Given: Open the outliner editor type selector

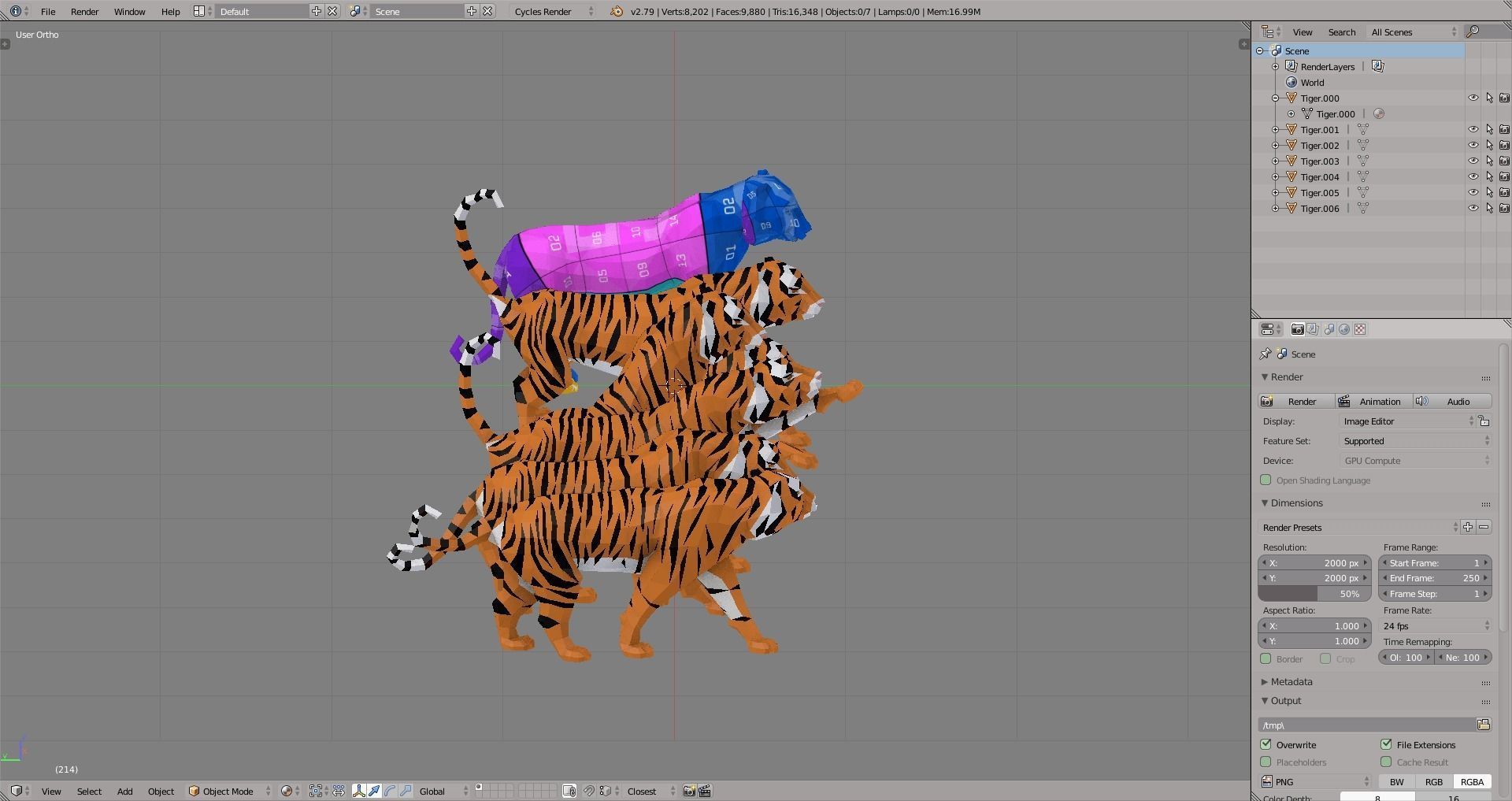Looking at the screenshot, I should pyautogui.click(x=1272, y=32).
